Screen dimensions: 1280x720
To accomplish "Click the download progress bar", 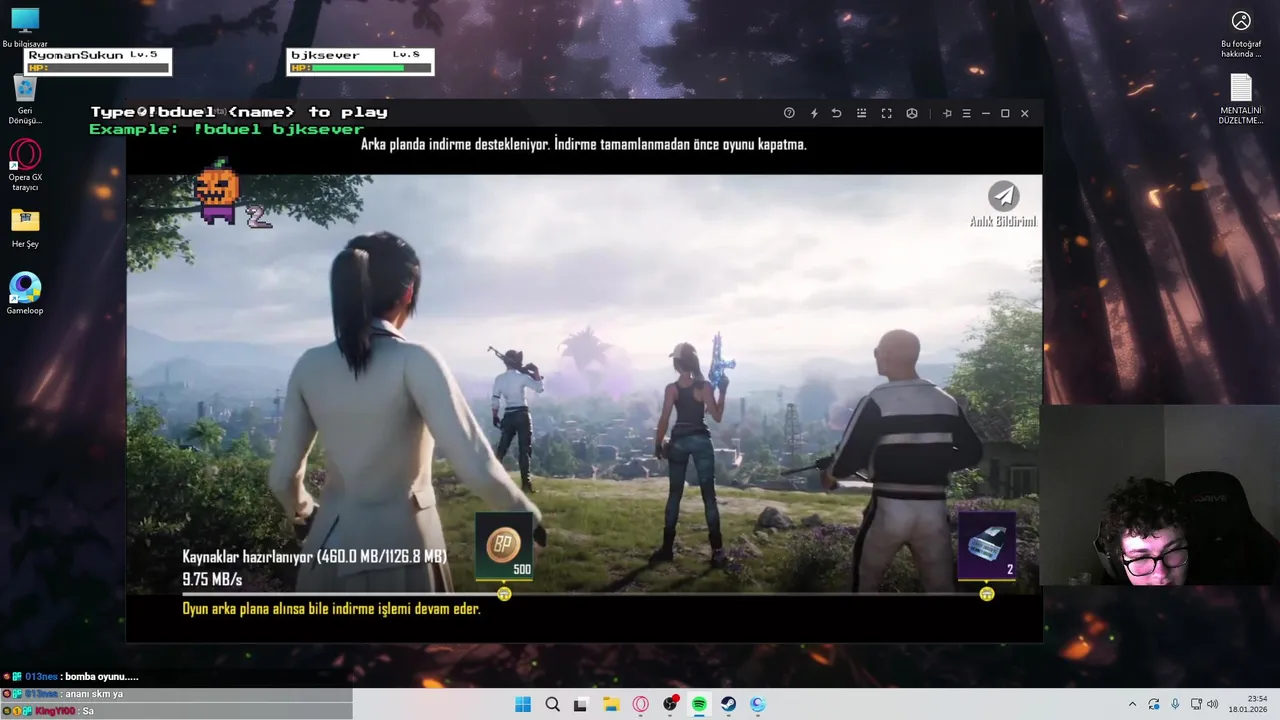I will pyautogui.click(x=585, y=594).
